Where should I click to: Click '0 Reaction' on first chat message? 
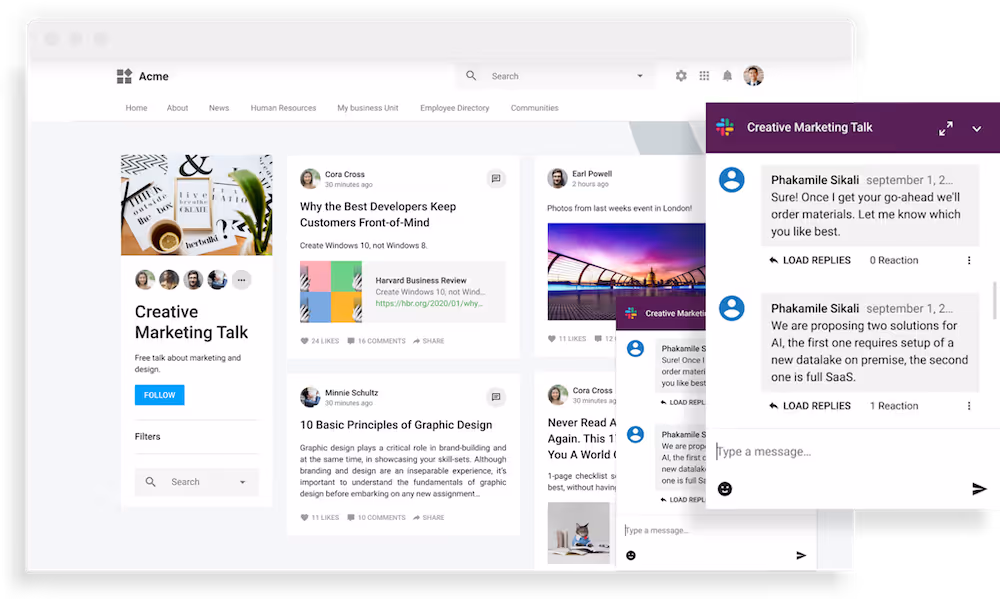click(894, 260)
